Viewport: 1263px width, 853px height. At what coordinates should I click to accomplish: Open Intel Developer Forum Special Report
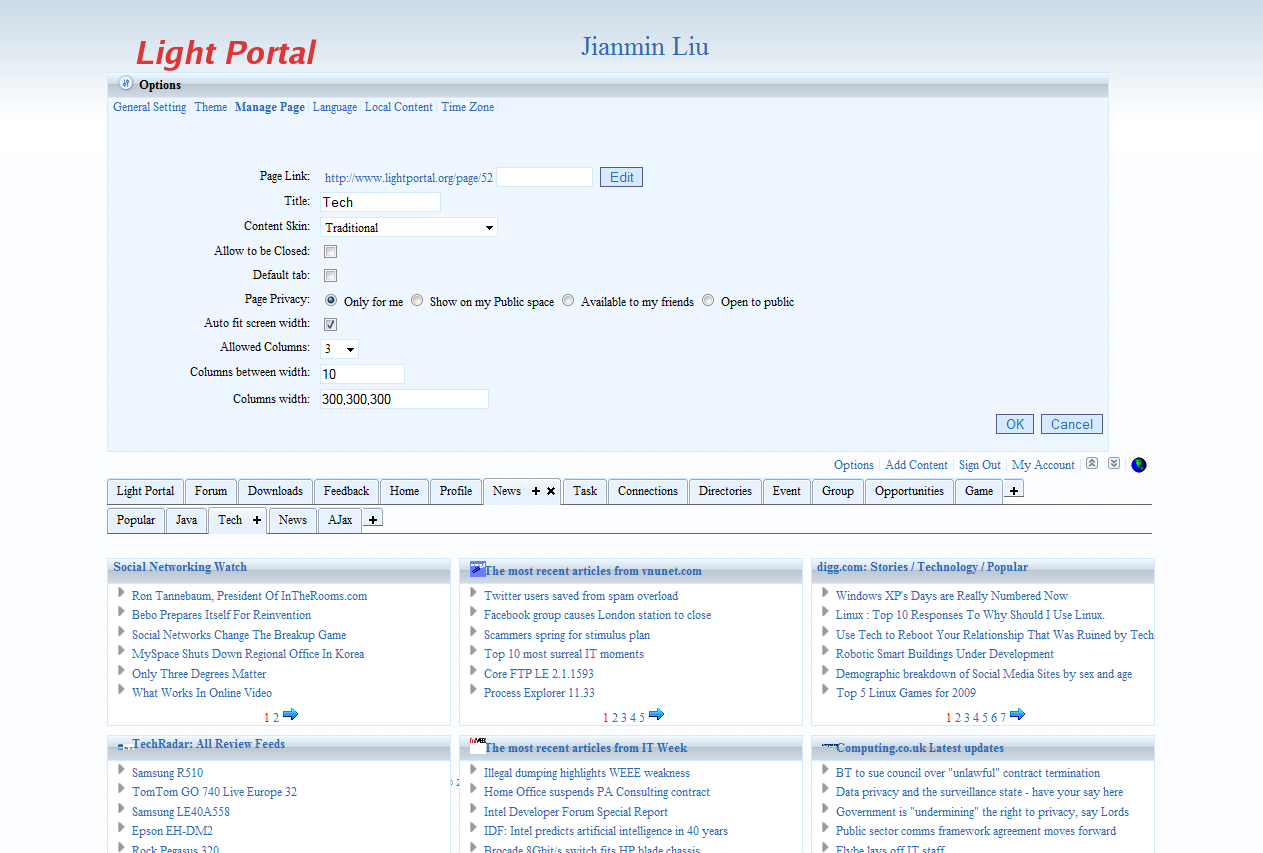point(576,812)
